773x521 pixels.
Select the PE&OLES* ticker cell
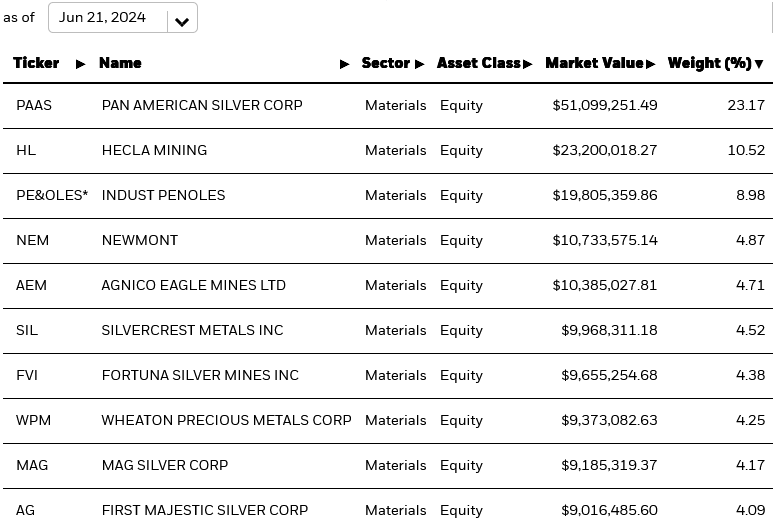52,195
